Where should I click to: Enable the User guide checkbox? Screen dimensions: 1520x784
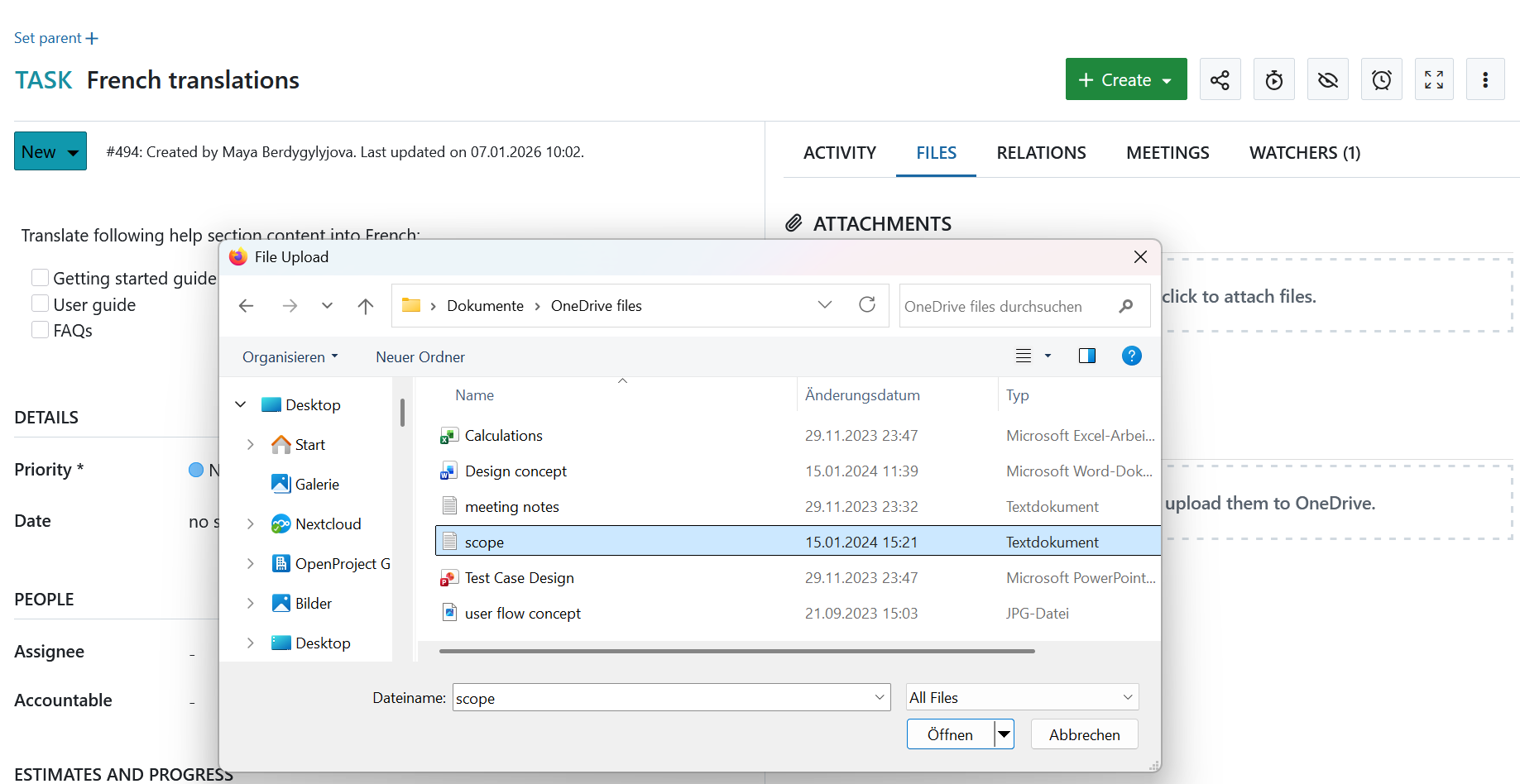coord(39,304)
